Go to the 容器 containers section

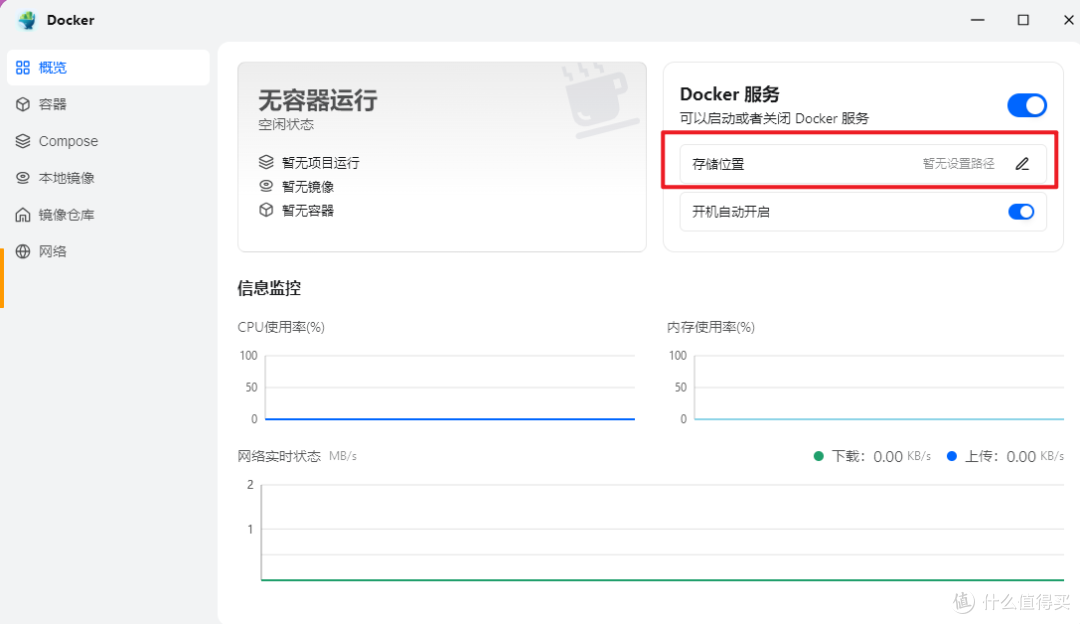point(108,104)
